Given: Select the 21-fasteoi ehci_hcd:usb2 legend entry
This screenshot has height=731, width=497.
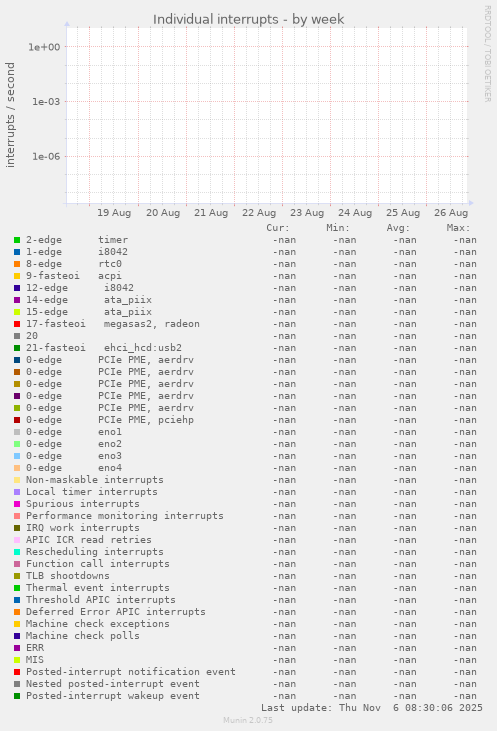Looking at the screenshot, I should coord(104,348).
